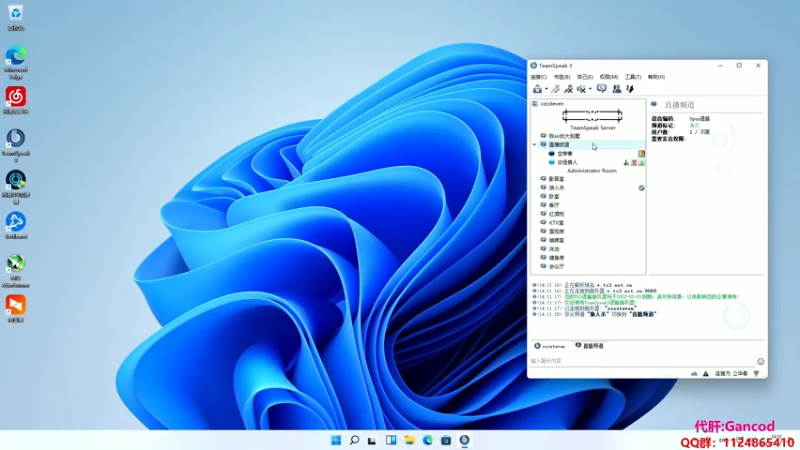Click the chat message input field
This screenshot has width=800, height=450.
coord(642,361)
